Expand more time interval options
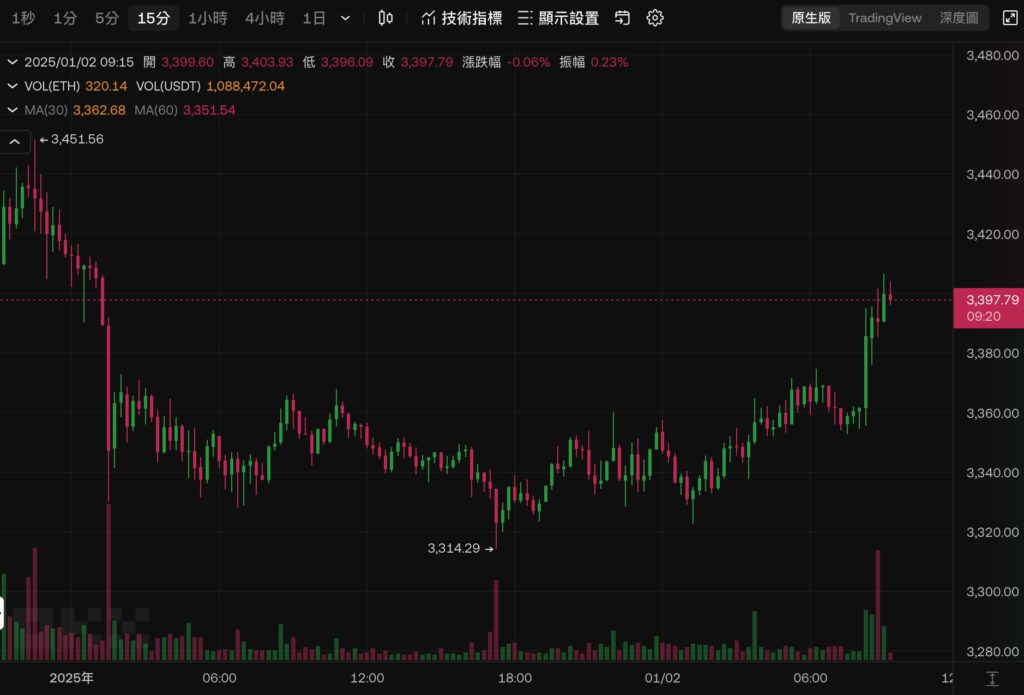Screen dimensions: 1024x695 345,18
